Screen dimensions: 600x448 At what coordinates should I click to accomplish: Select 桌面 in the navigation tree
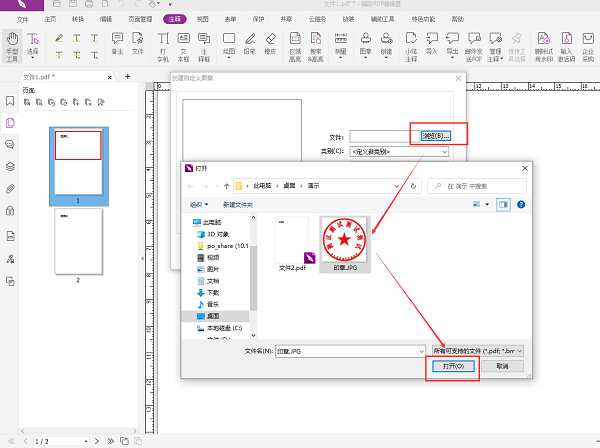pos(214,315)
